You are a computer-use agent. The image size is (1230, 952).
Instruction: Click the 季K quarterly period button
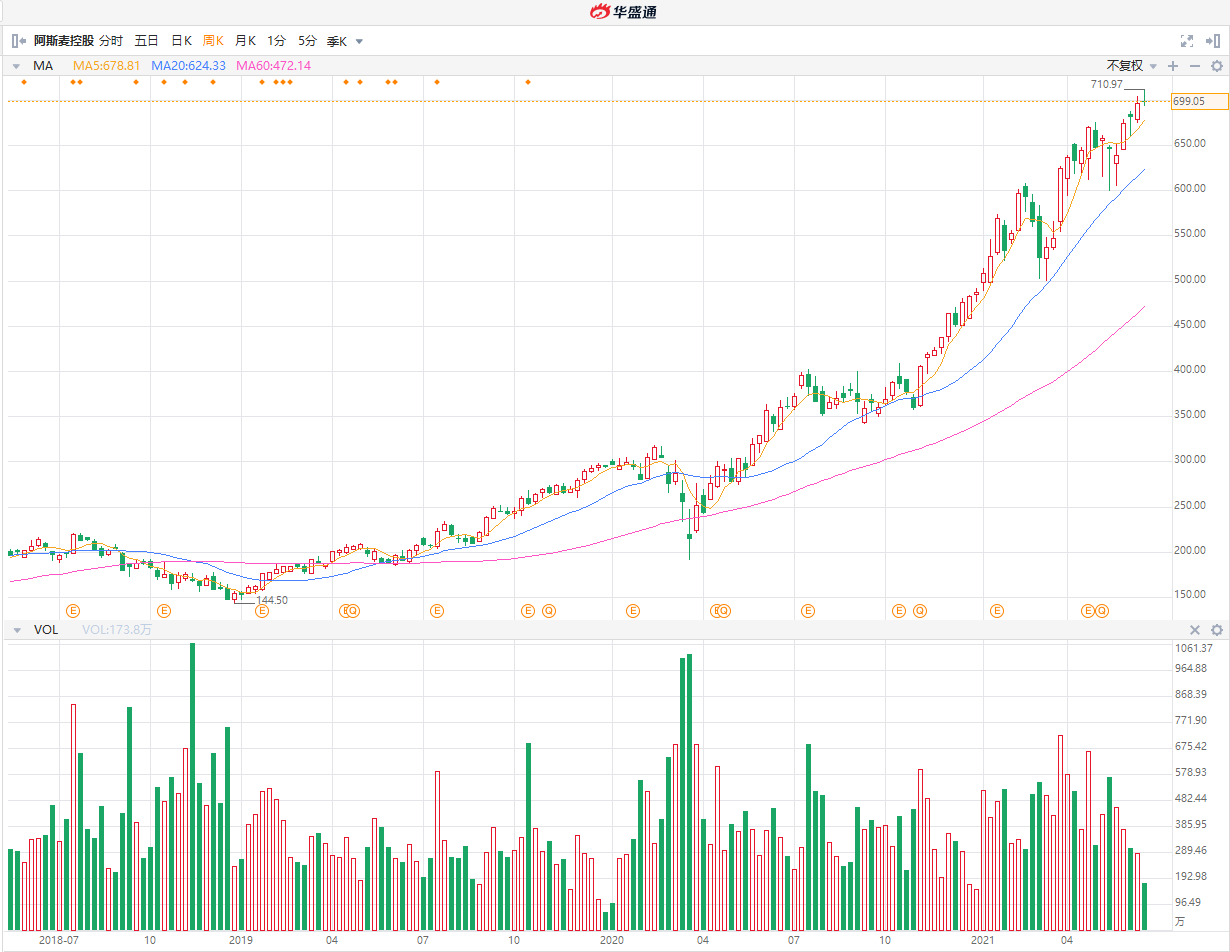(x=337, y=41)
